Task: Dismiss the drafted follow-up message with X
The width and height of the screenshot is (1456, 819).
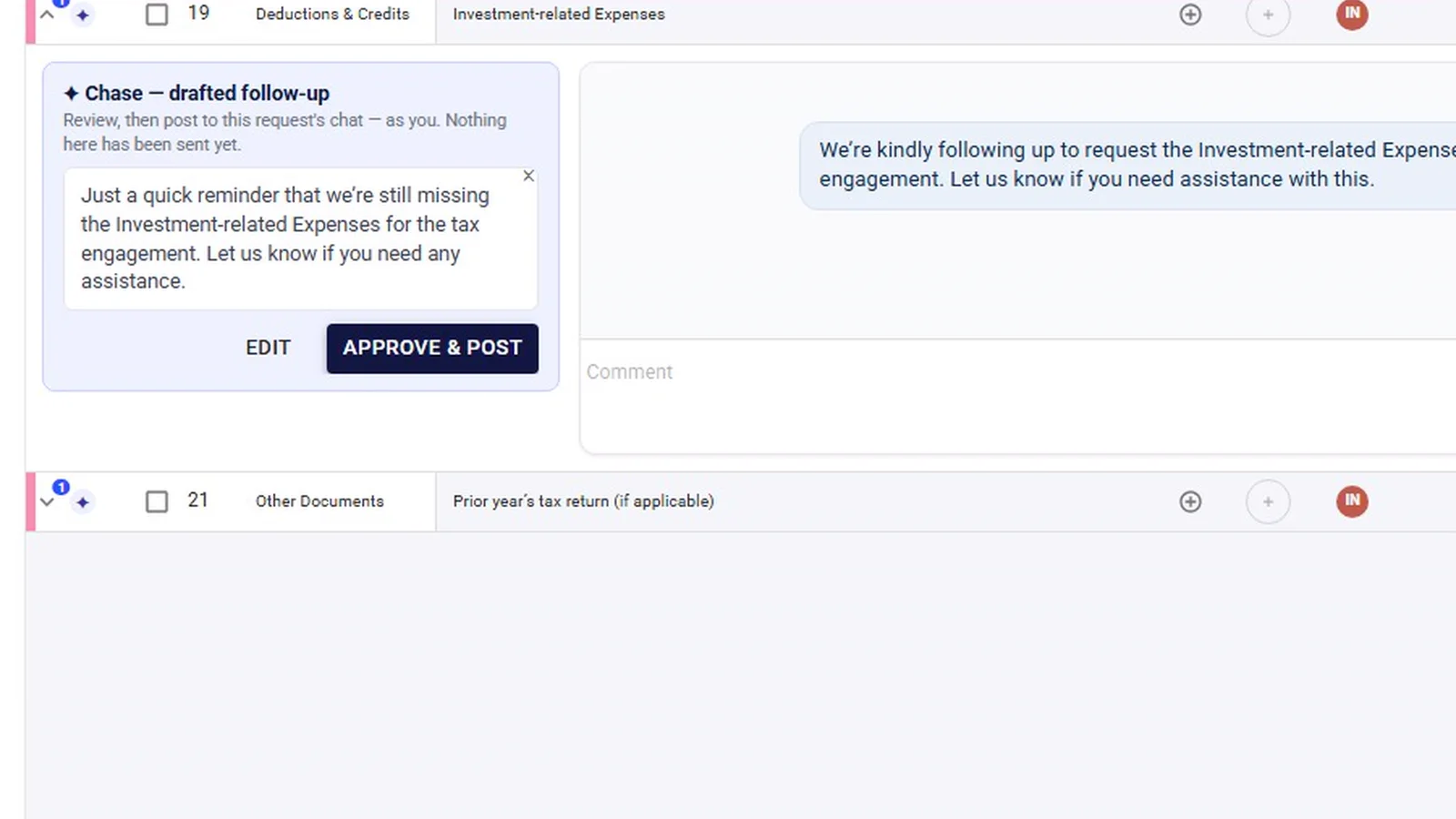Action: click(x=529, y=176)
